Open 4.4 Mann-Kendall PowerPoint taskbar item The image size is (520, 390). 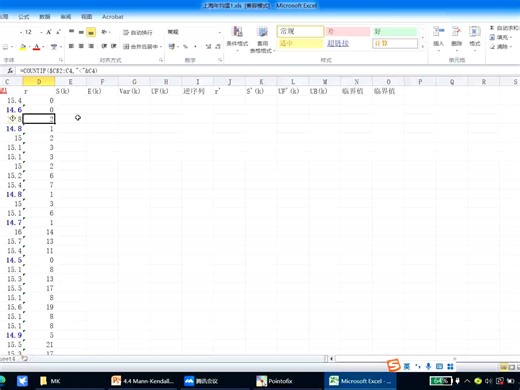pyautogui.click(x=143, y=381)
